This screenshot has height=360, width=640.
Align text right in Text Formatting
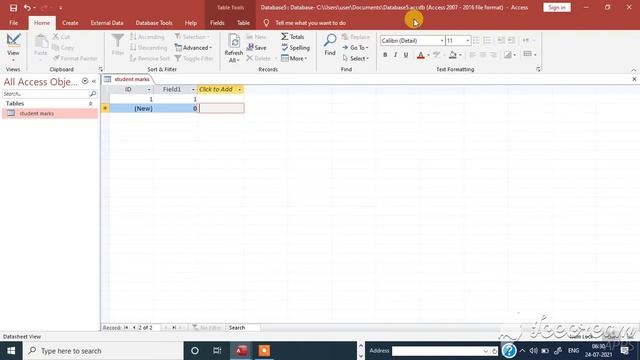(493, 55)
